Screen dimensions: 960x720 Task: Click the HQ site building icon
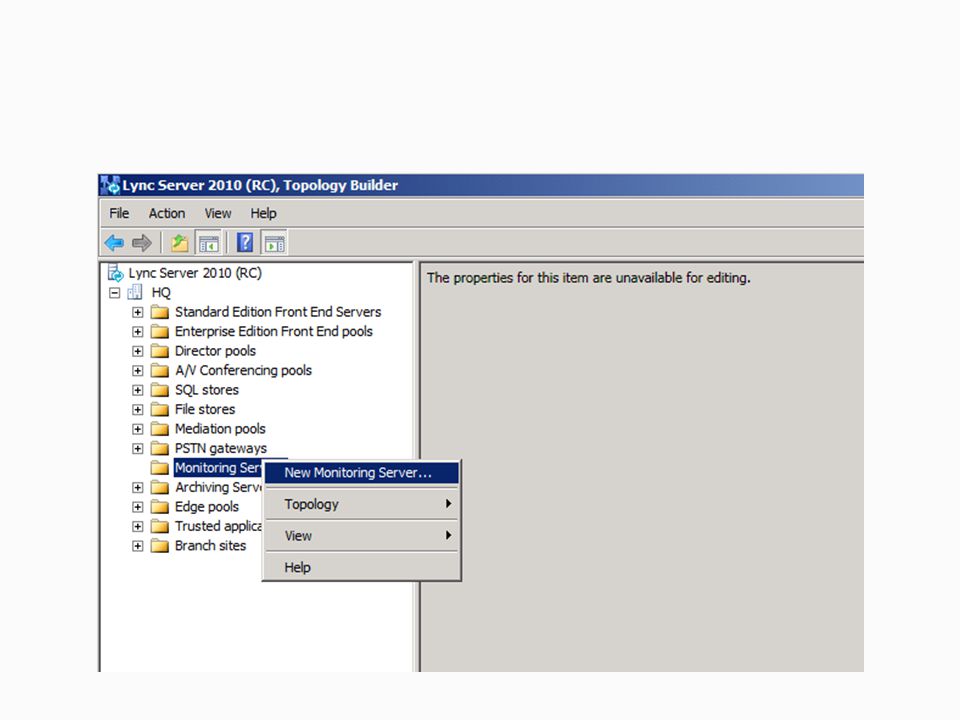[135, 293]
